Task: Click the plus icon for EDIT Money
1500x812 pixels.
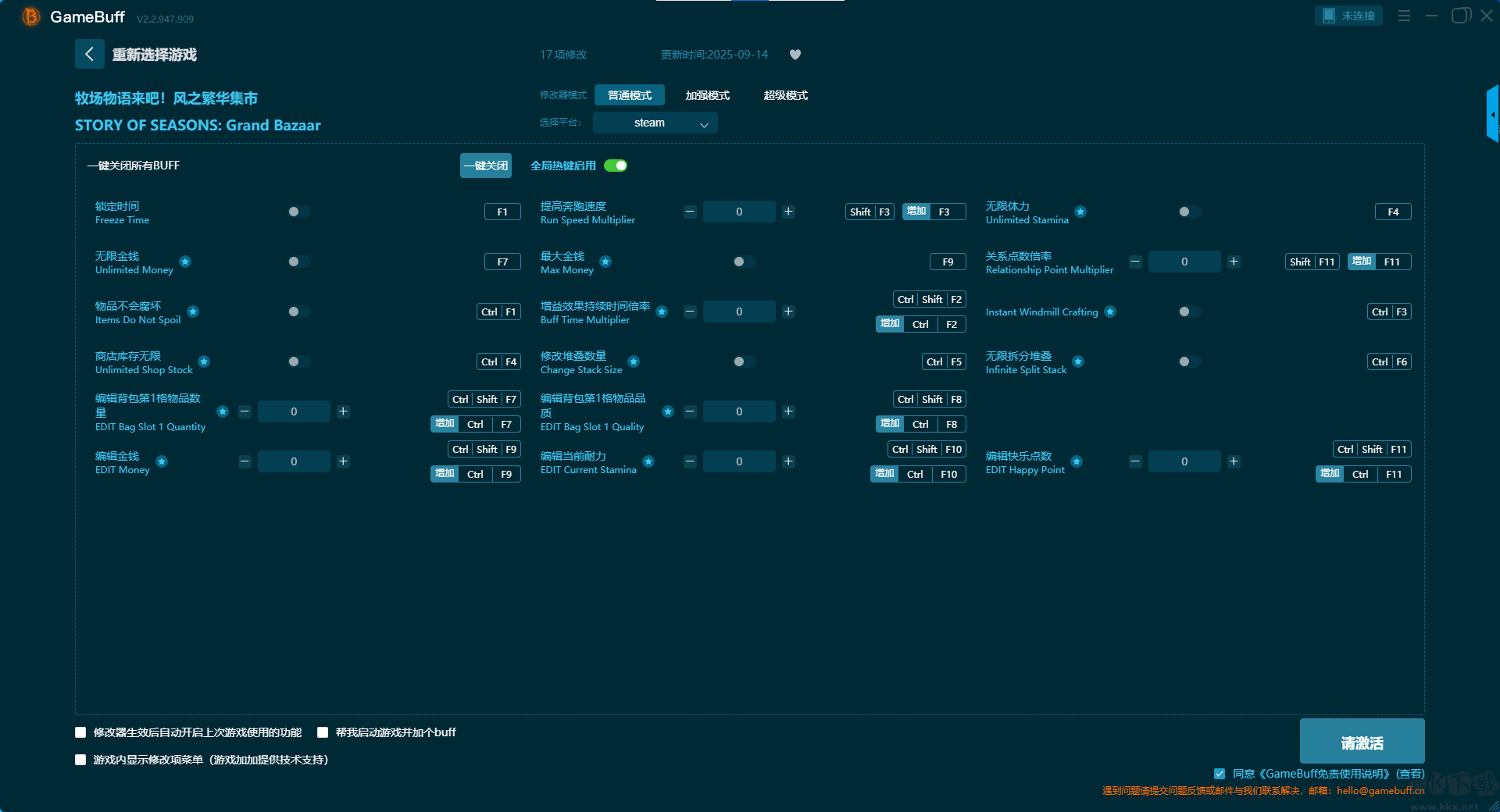Action: [343, 461]
